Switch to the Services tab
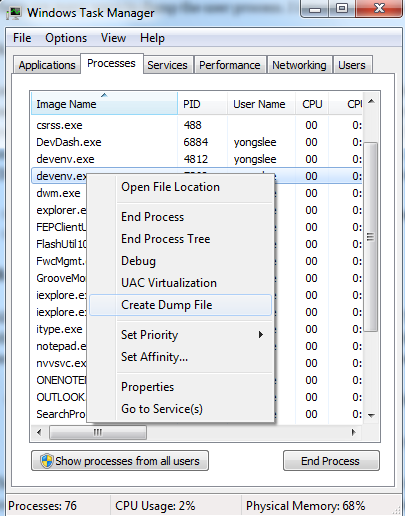The image size is (405, 516). pos(167,65)
